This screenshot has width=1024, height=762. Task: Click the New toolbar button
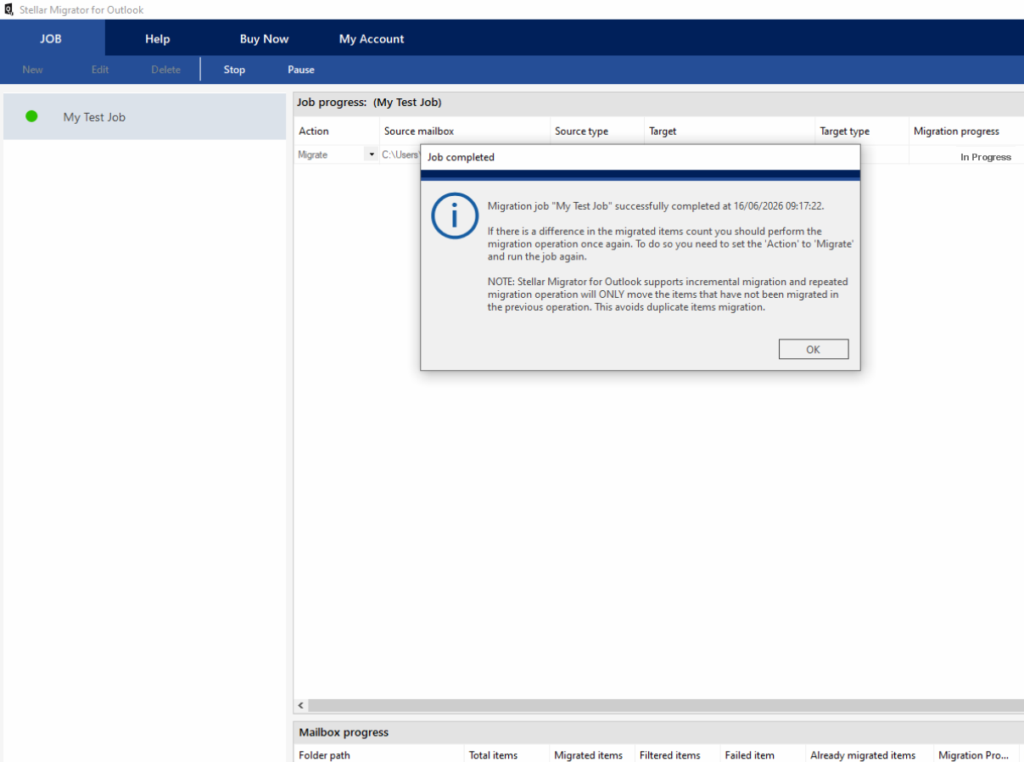(33, 69)
